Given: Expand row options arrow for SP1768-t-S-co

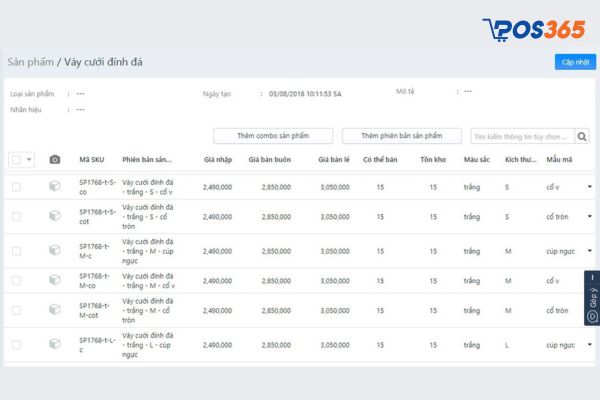Looking at the screenshot, I should [589, 187].
